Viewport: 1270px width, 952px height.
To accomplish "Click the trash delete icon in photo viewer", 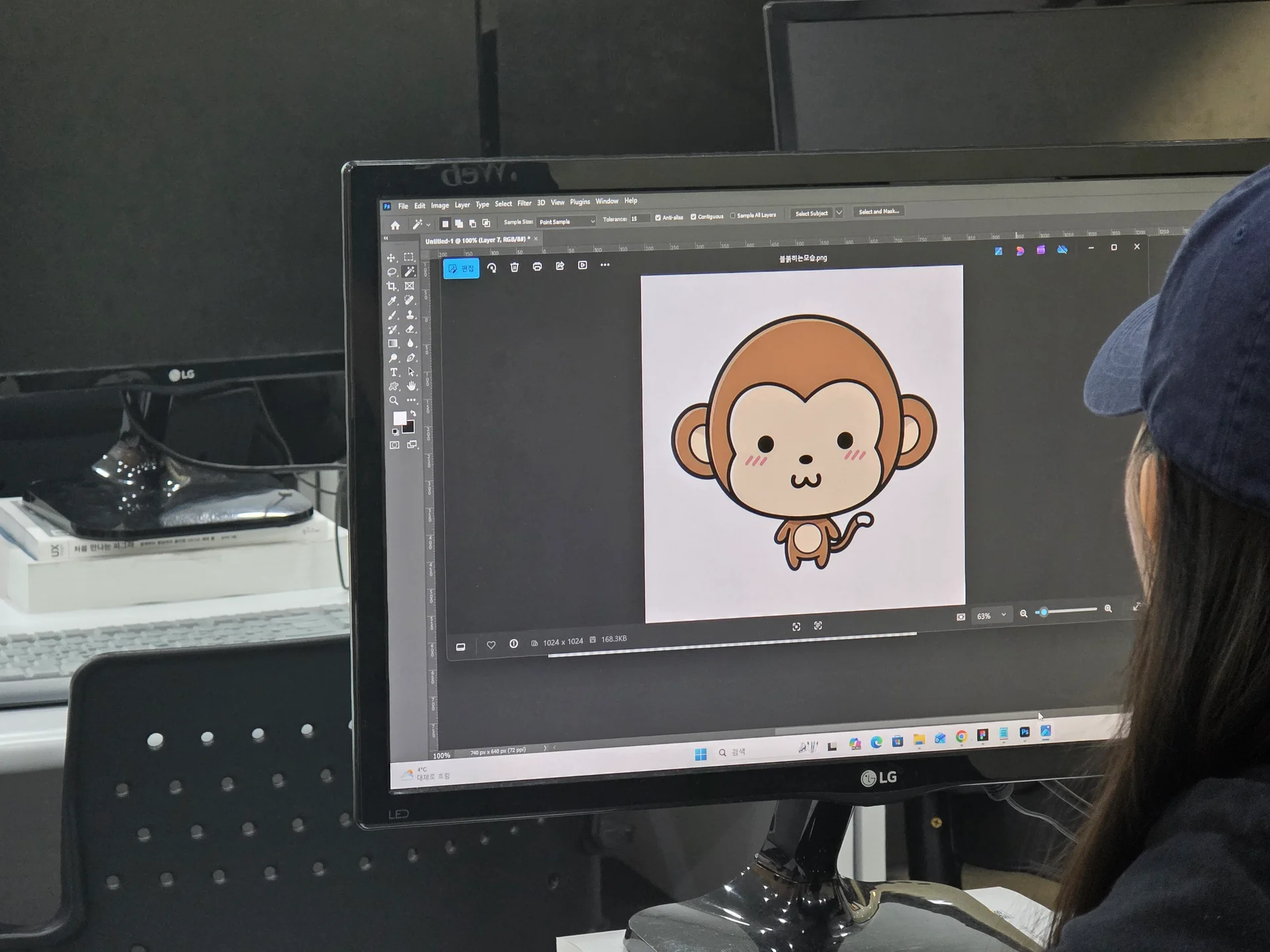I will [515, 267].
